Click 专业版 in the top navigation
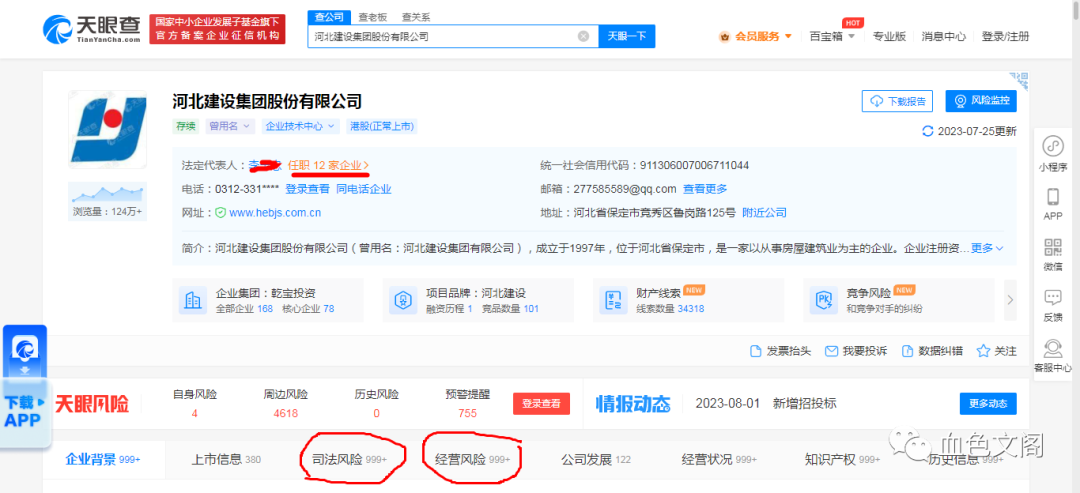The height and width of the screenshot is (493, 1080). pos(889,36)
